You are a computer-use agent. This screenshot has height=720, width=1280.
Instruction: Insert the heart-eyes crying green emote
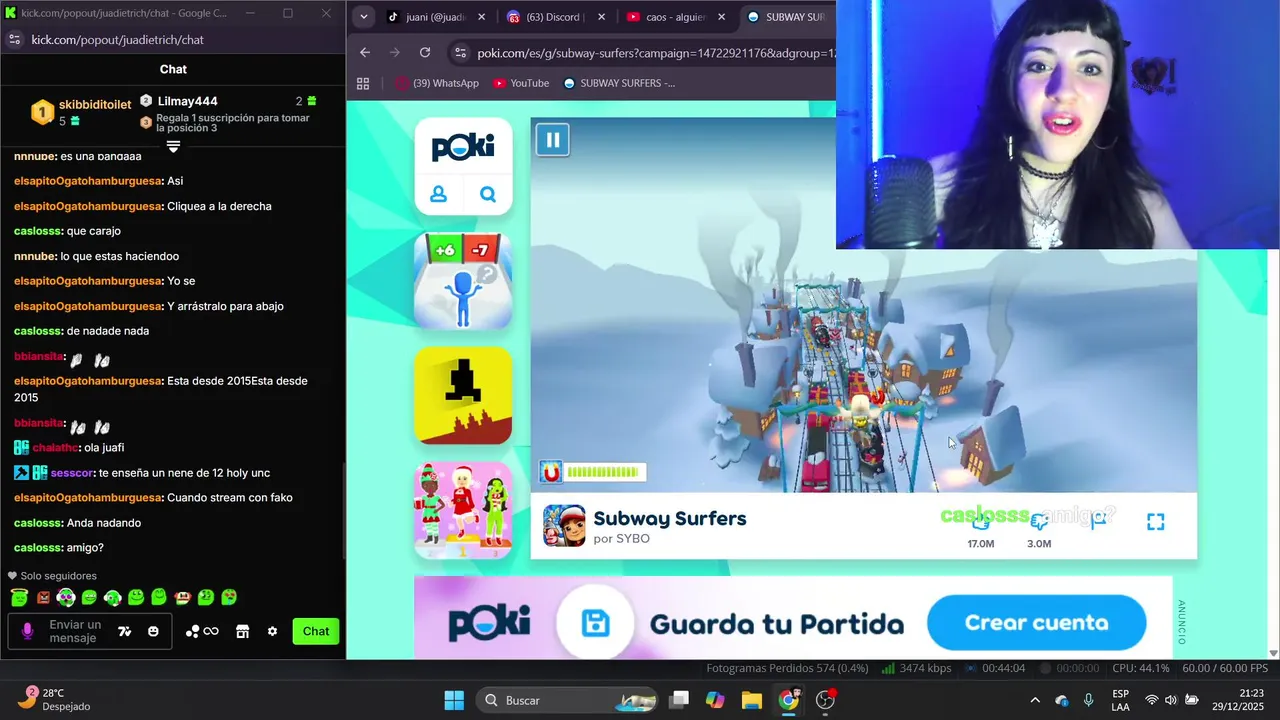tap(229, 597)
